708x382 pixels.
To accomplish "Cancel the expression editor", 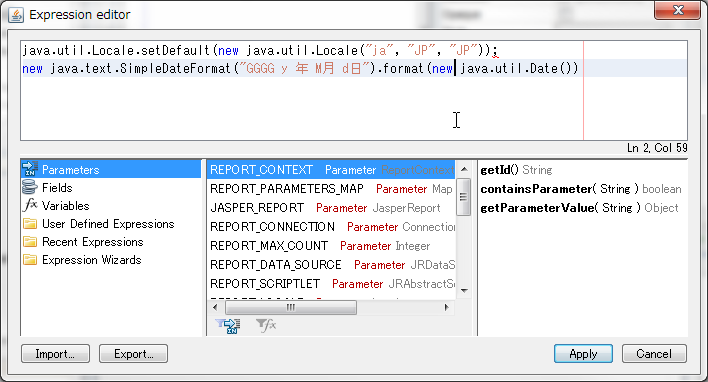I will (654, 354).
